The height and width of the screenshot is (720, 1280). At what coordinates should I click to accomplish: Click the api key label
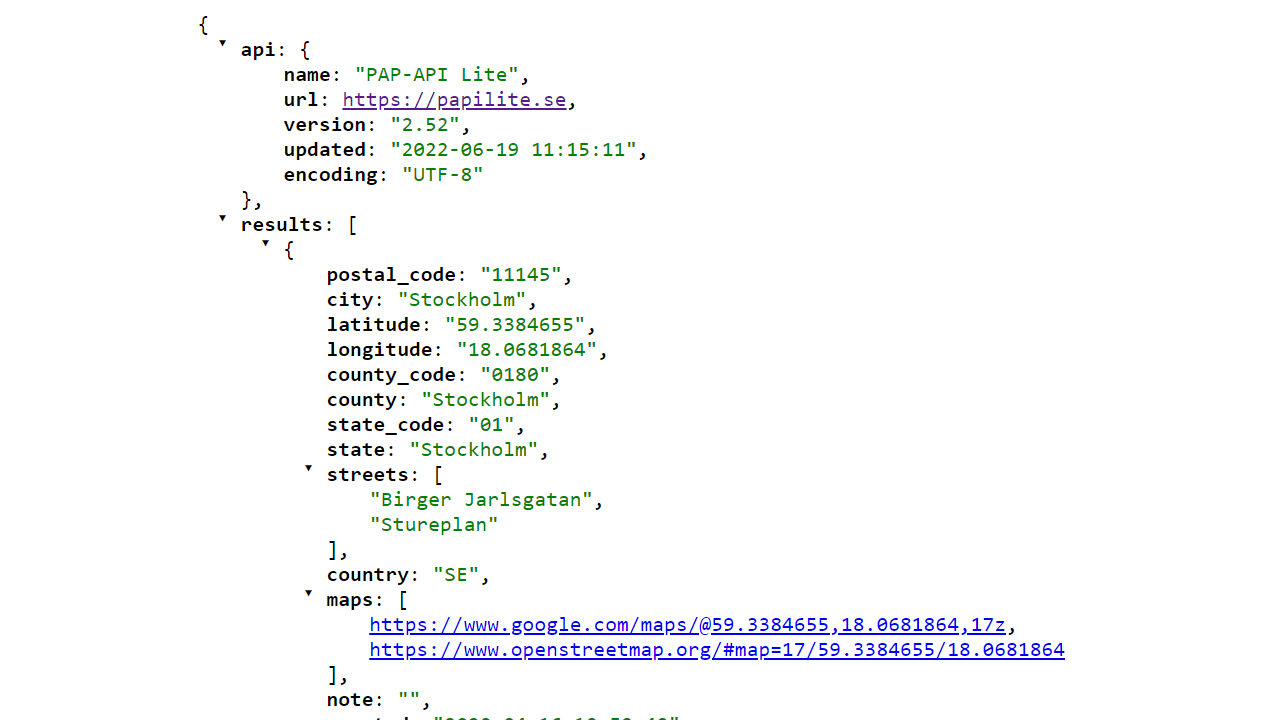(x=258, y=50)
